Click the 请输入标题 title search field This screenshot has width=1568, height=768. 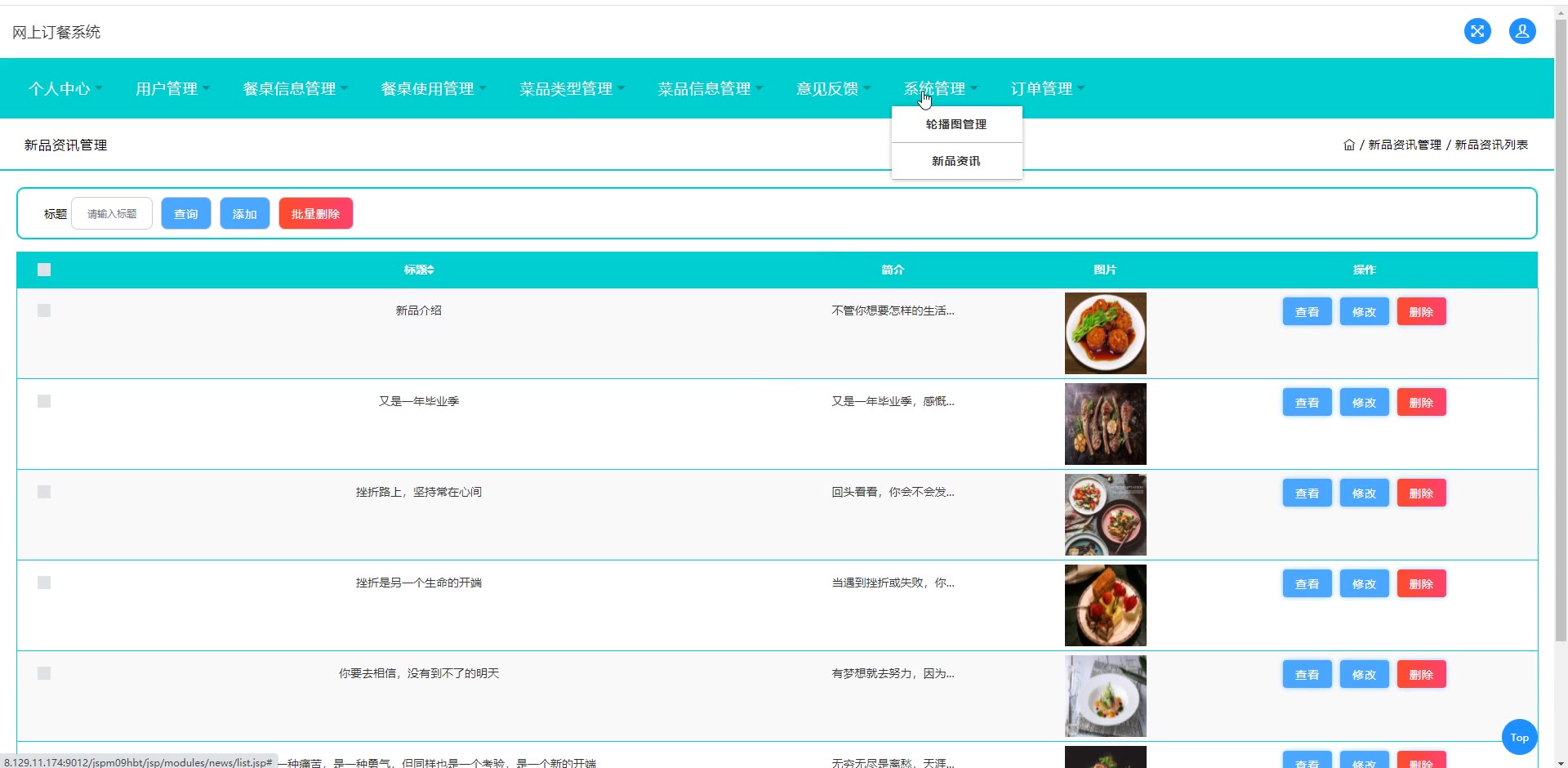[112, 213]
